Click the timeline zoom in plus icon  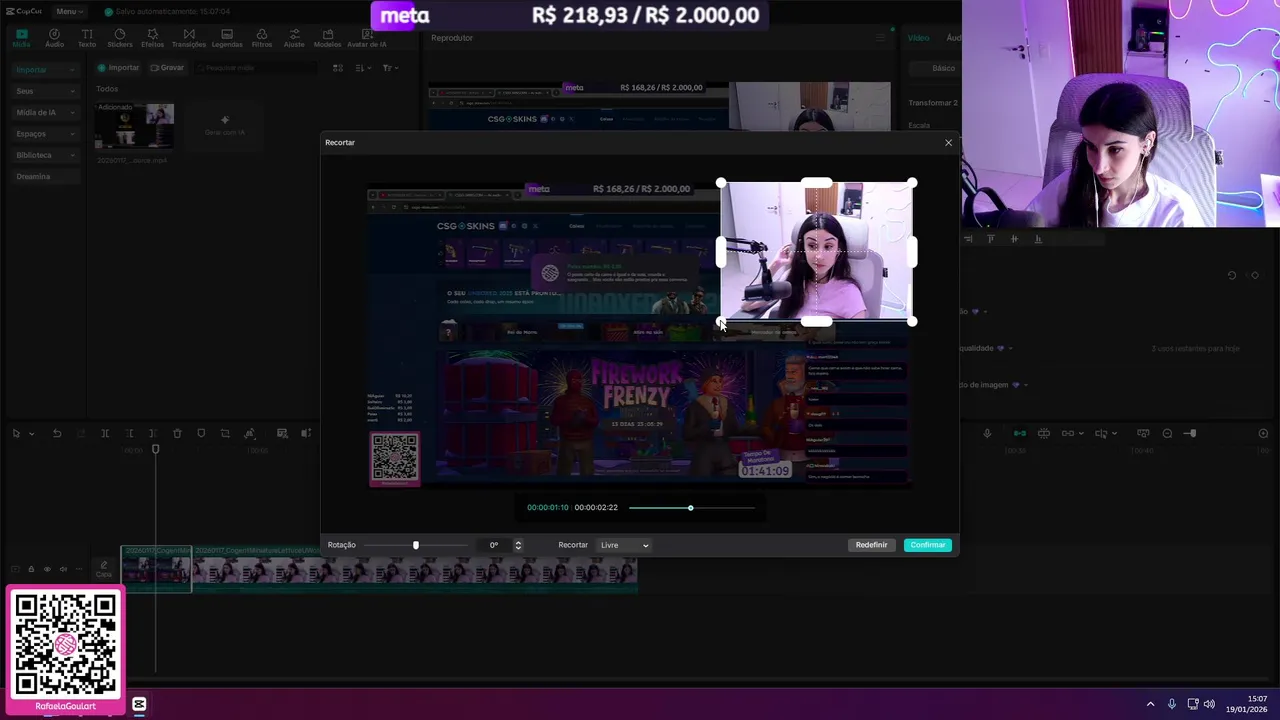coord(1263,434)
